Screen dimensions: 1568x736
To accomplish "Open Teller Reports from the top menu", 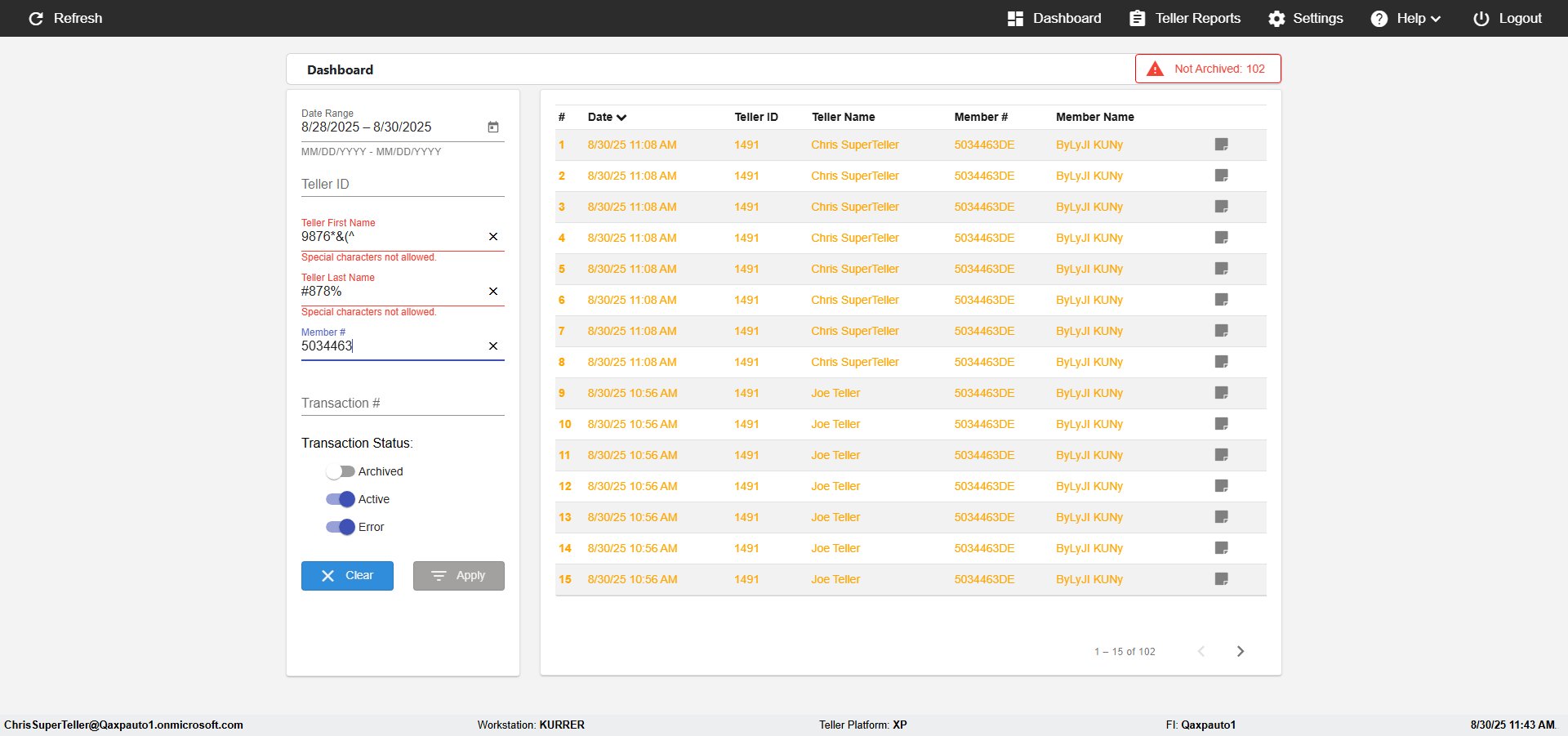I will tap(1185, 18).
